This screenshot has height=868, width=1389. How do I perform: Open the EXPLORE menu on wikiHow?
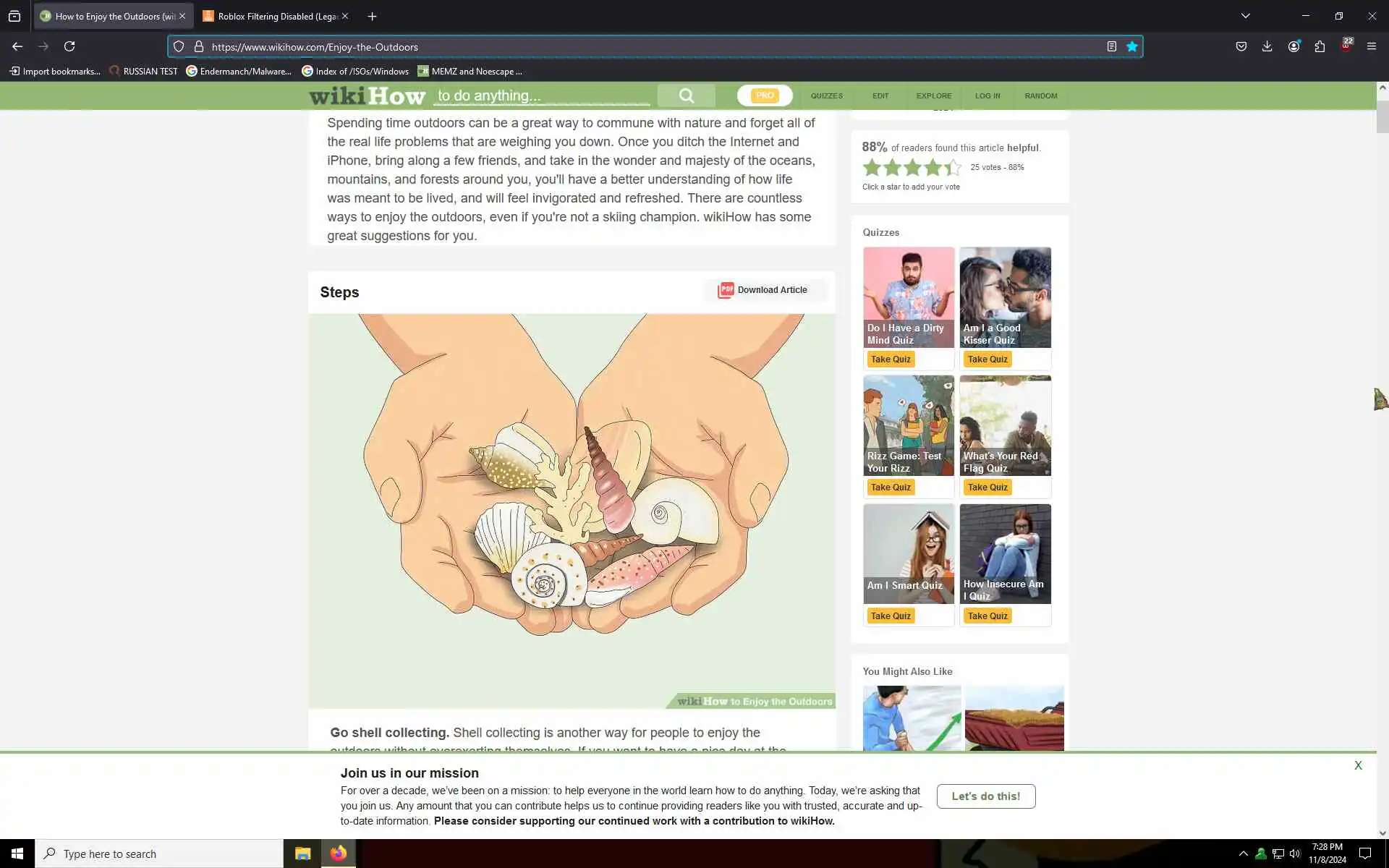point(933,95)
